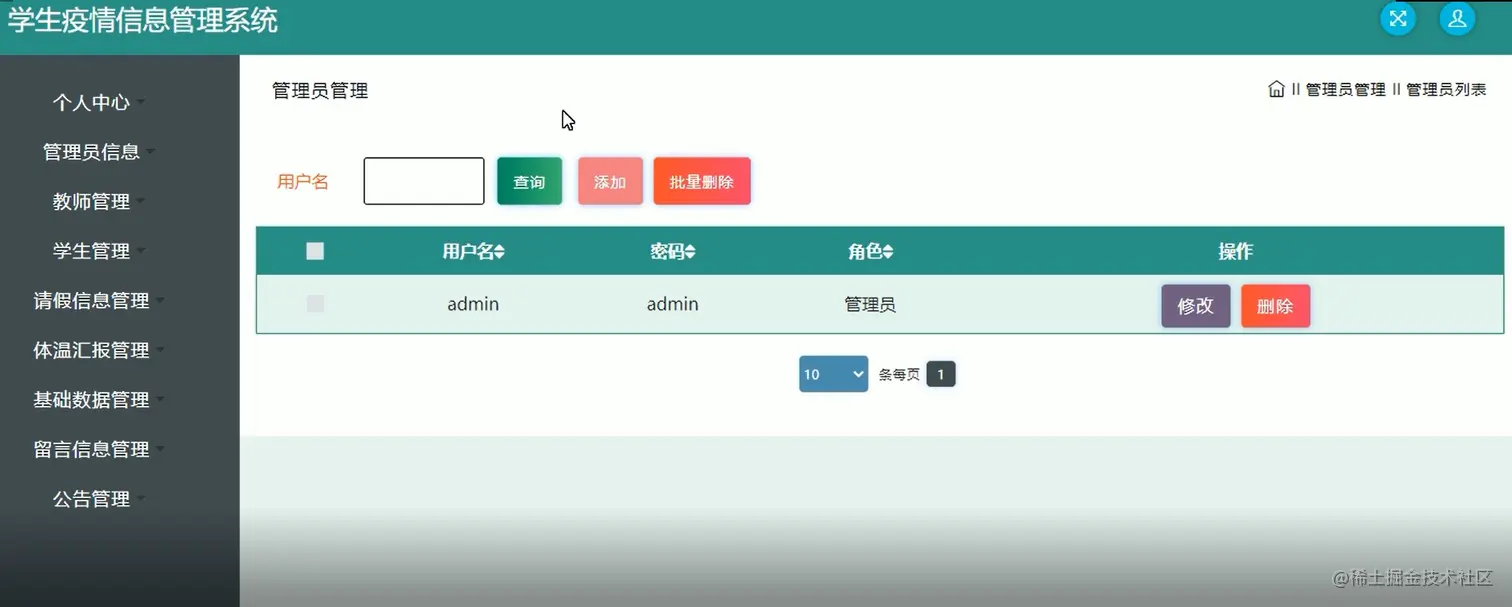1512x607 pixels.
Task: Click the 查询 search button
Action: coord(528,181)
